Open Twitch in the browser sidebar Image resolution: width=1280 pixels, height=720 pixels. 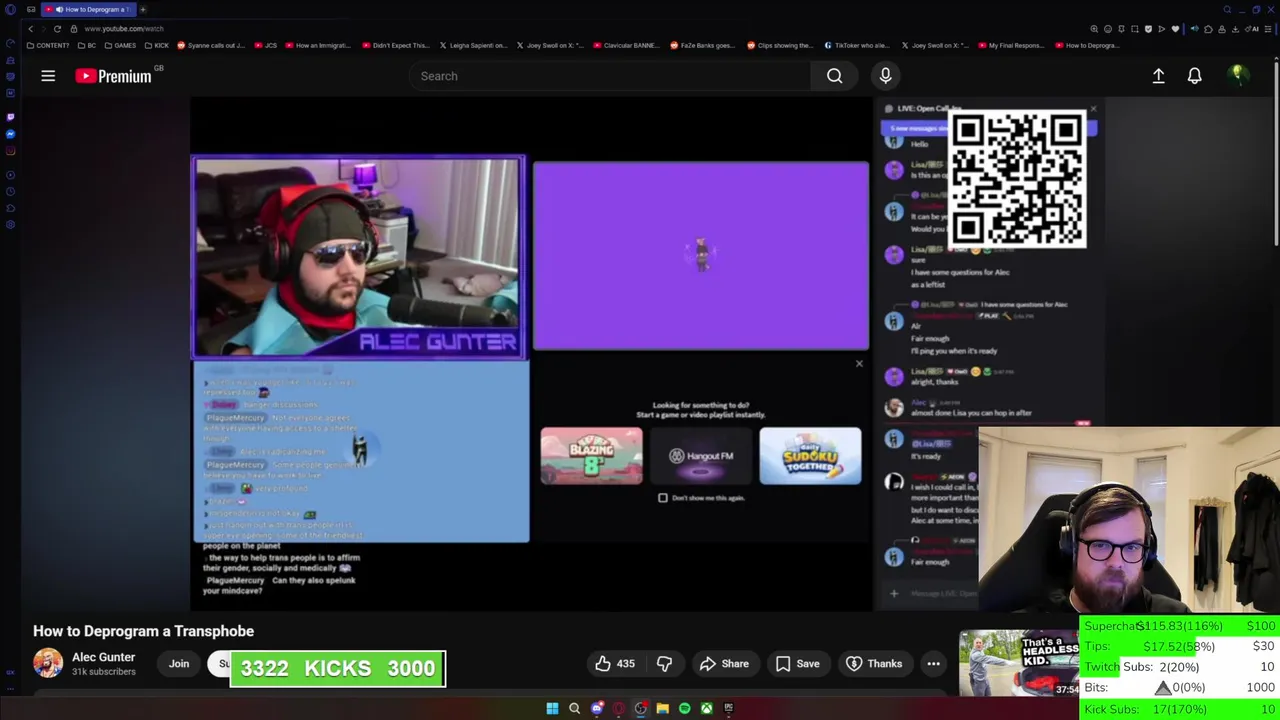pyautogui.click(x=10, y=117)
